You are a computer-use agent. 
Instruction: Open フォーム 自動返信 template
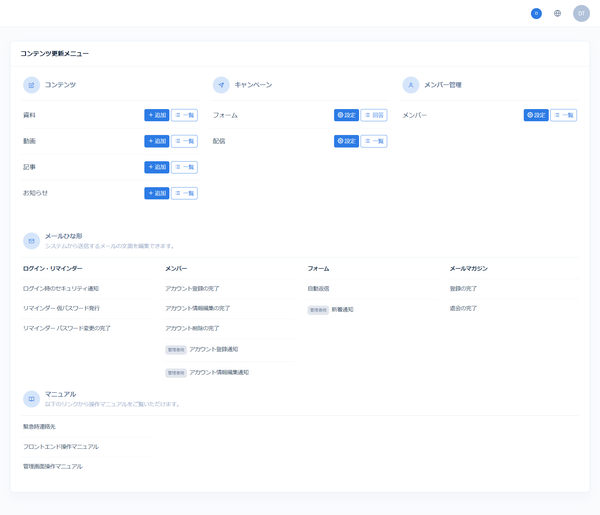[318, 288]
